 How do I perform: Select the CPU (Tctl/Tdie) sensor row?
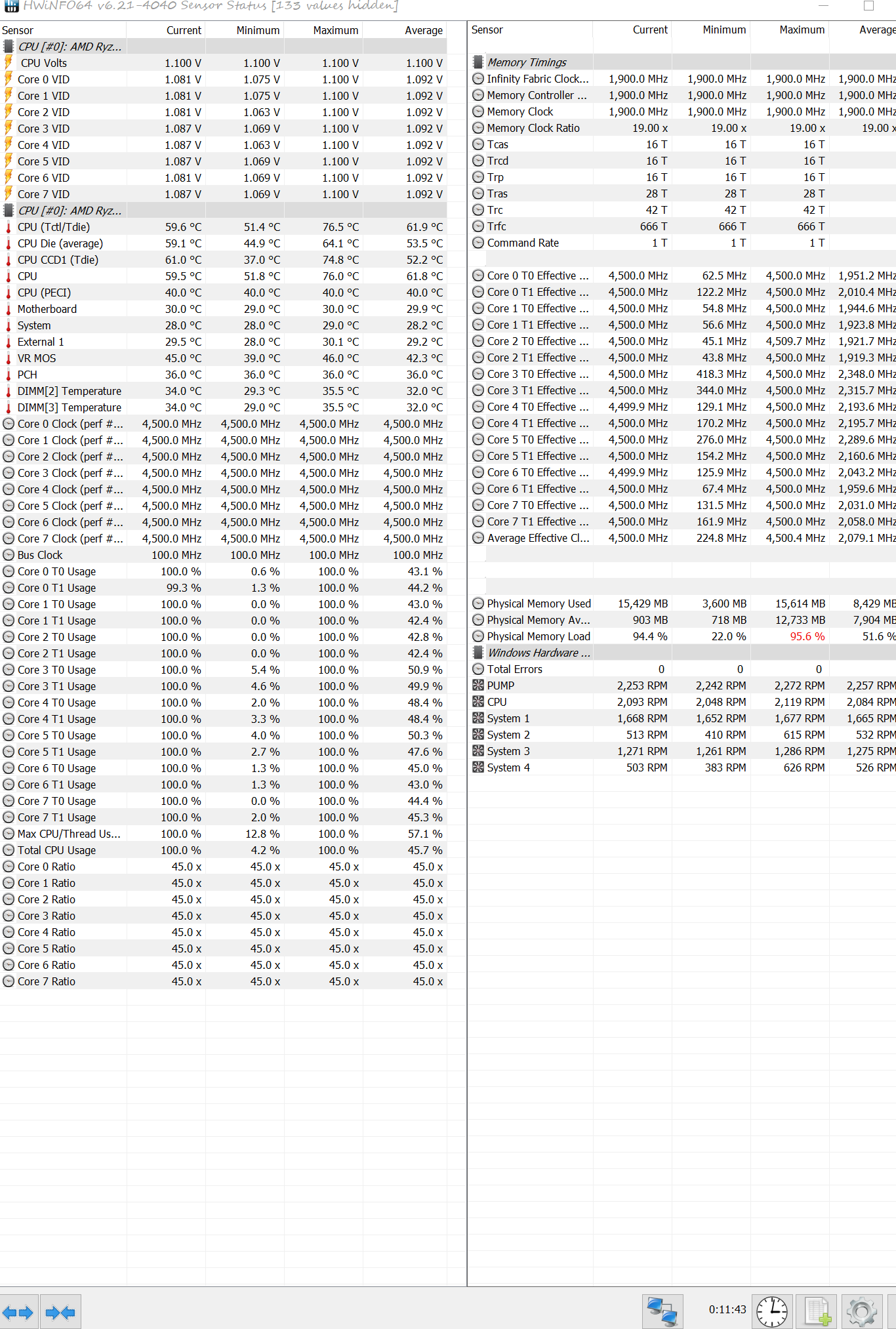[223, 227]
